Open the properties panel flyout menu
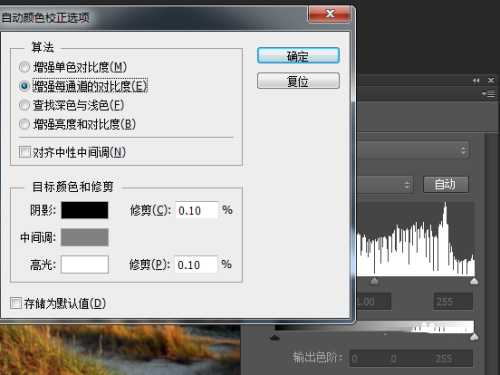 (489, 94)
